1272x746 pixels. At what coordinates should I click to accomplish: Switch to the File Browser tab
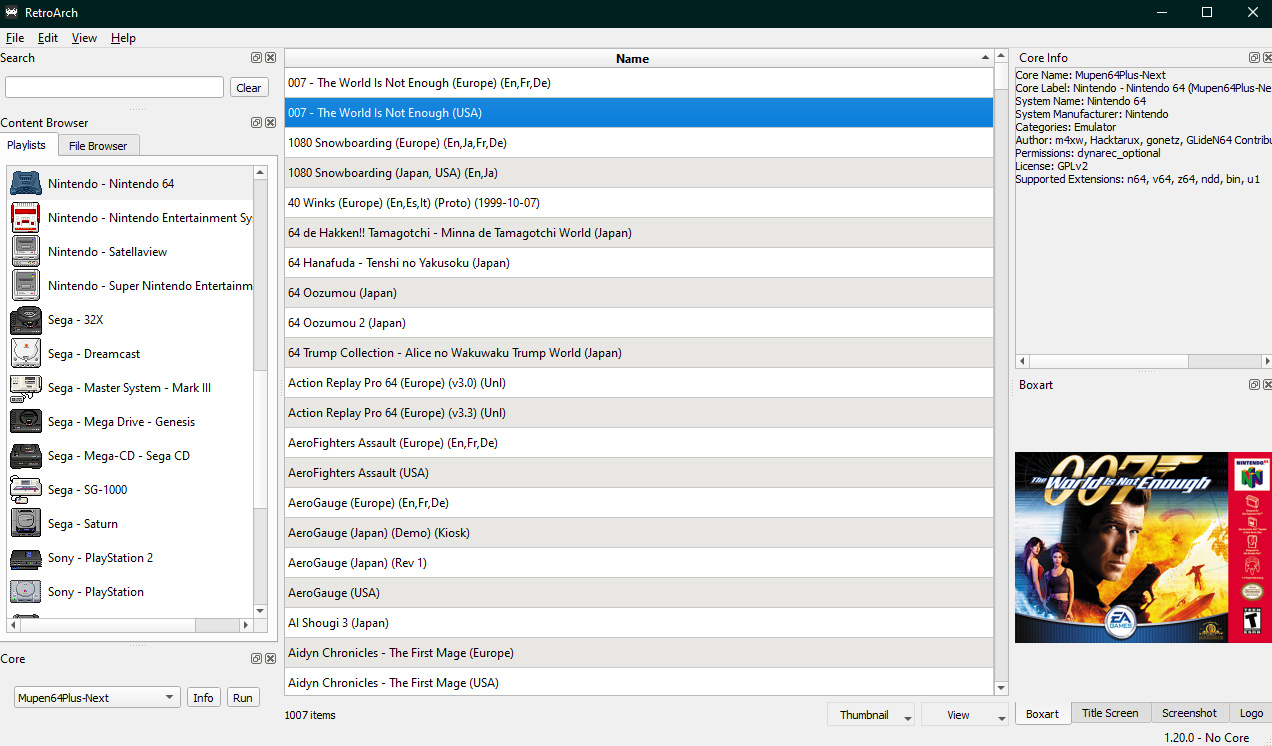pyautogui.click(x=98, y=146)
